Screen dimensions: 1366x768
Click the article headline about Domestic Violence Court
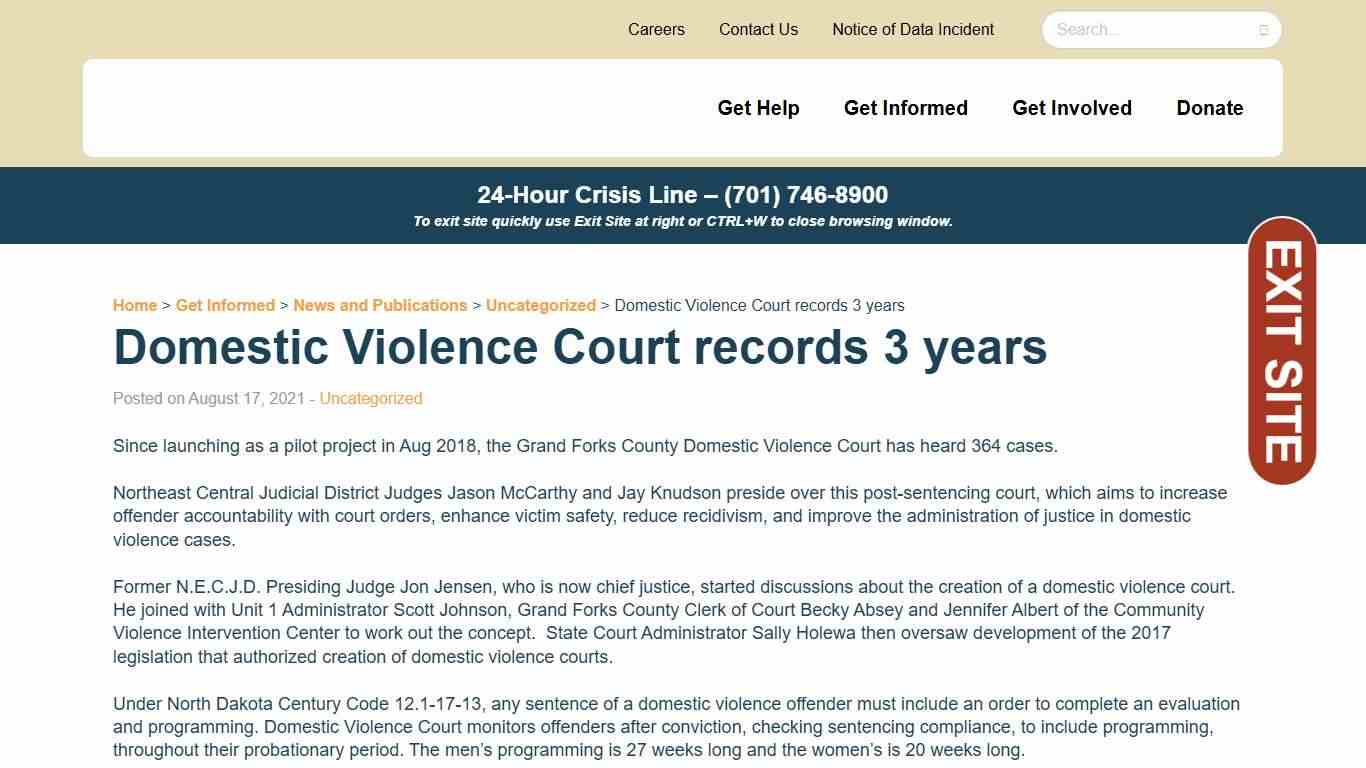[580, 348]
